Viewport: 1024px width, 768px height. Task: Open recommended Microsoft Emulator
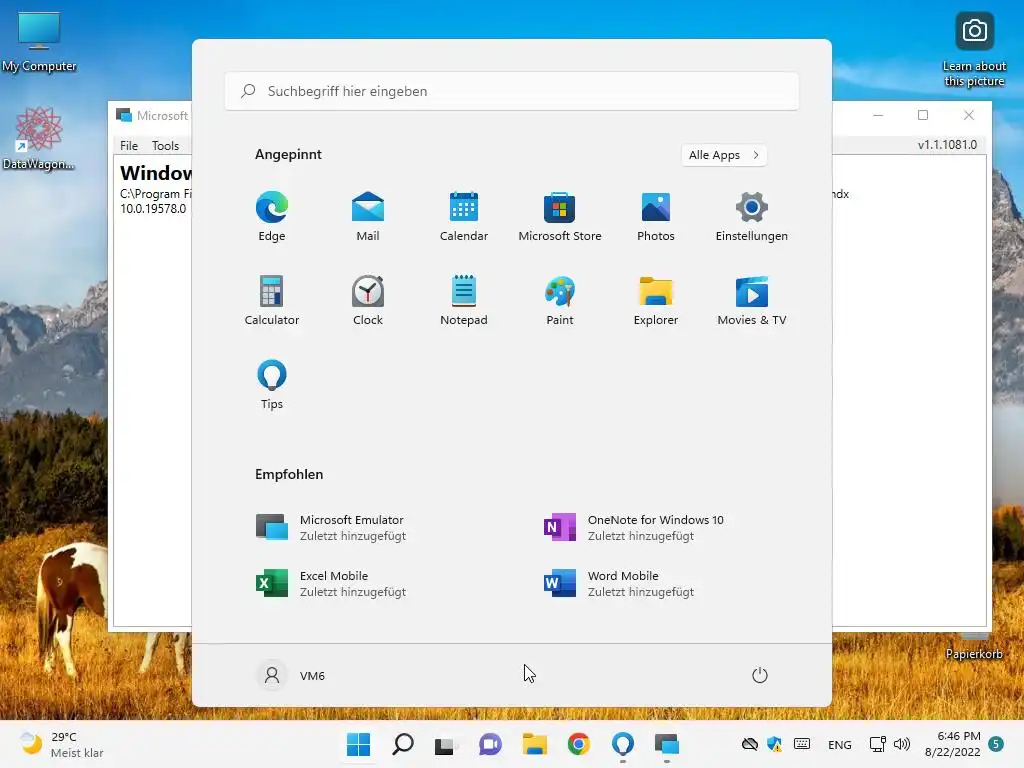coord(330,528)
